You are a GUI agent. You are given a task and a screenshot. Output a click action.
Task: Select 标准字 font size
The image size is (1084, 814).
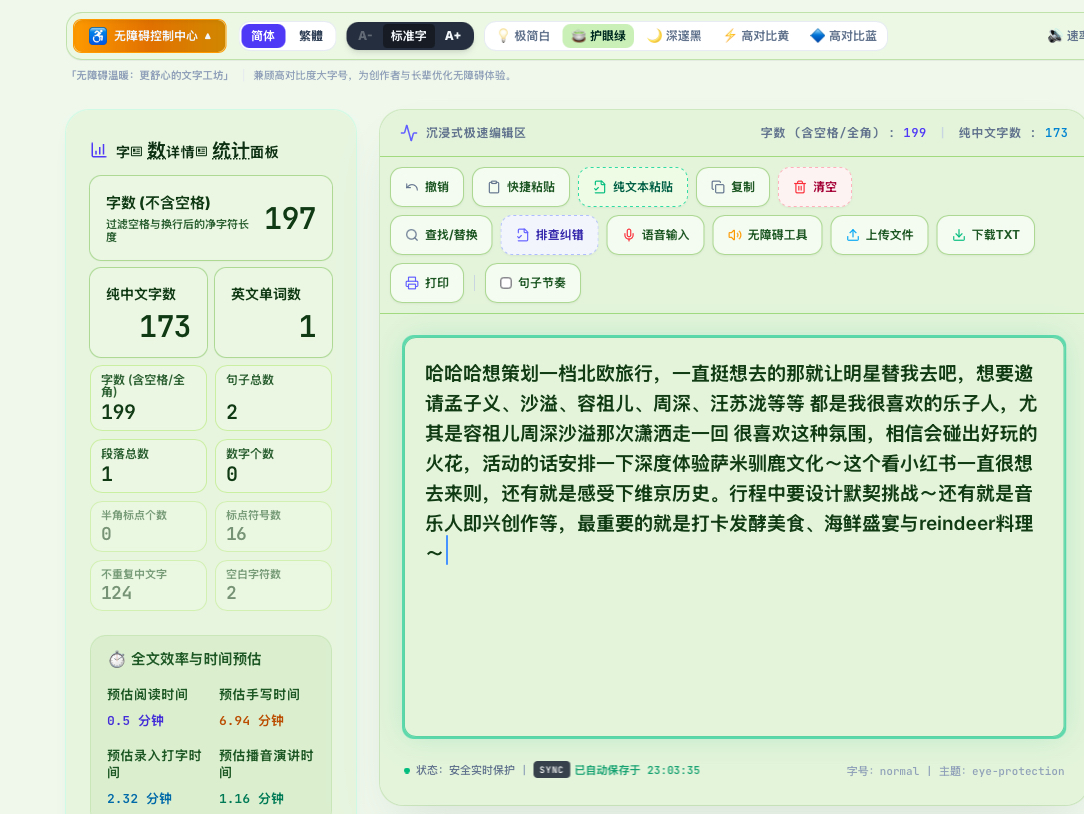(x=409, y=36)
